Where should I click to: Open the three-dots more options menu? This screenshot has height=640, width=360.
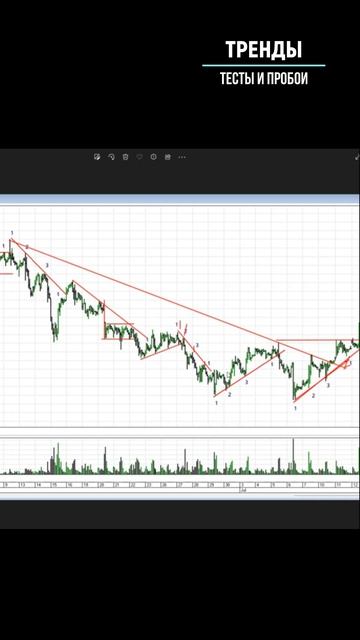click(x=182, y=157)
